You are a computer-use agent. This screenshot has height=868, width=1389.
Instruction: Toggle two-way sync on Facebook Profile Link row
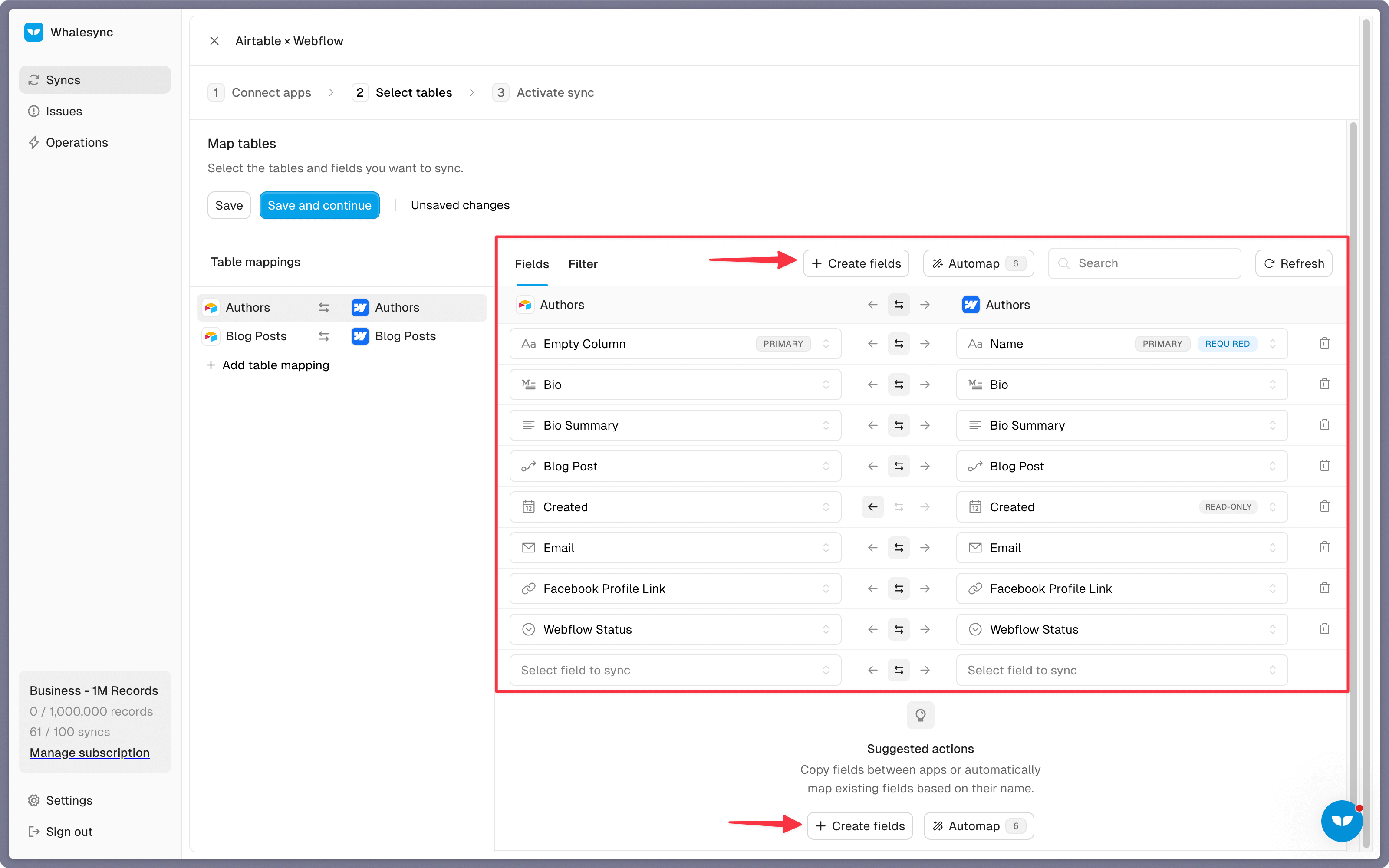tap(899, 589)
